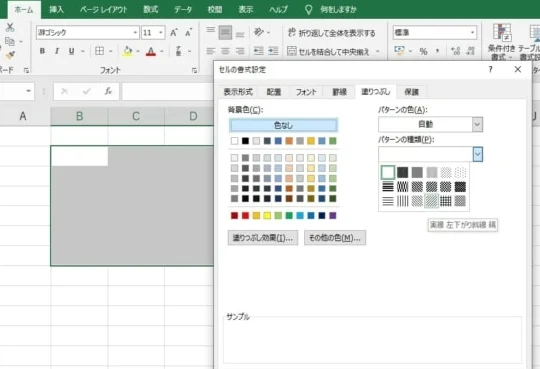The width and height of the screenshot is (540, 369).
Task: Toggle middle vertical align in ribbon
Action: tap(225, 32)
